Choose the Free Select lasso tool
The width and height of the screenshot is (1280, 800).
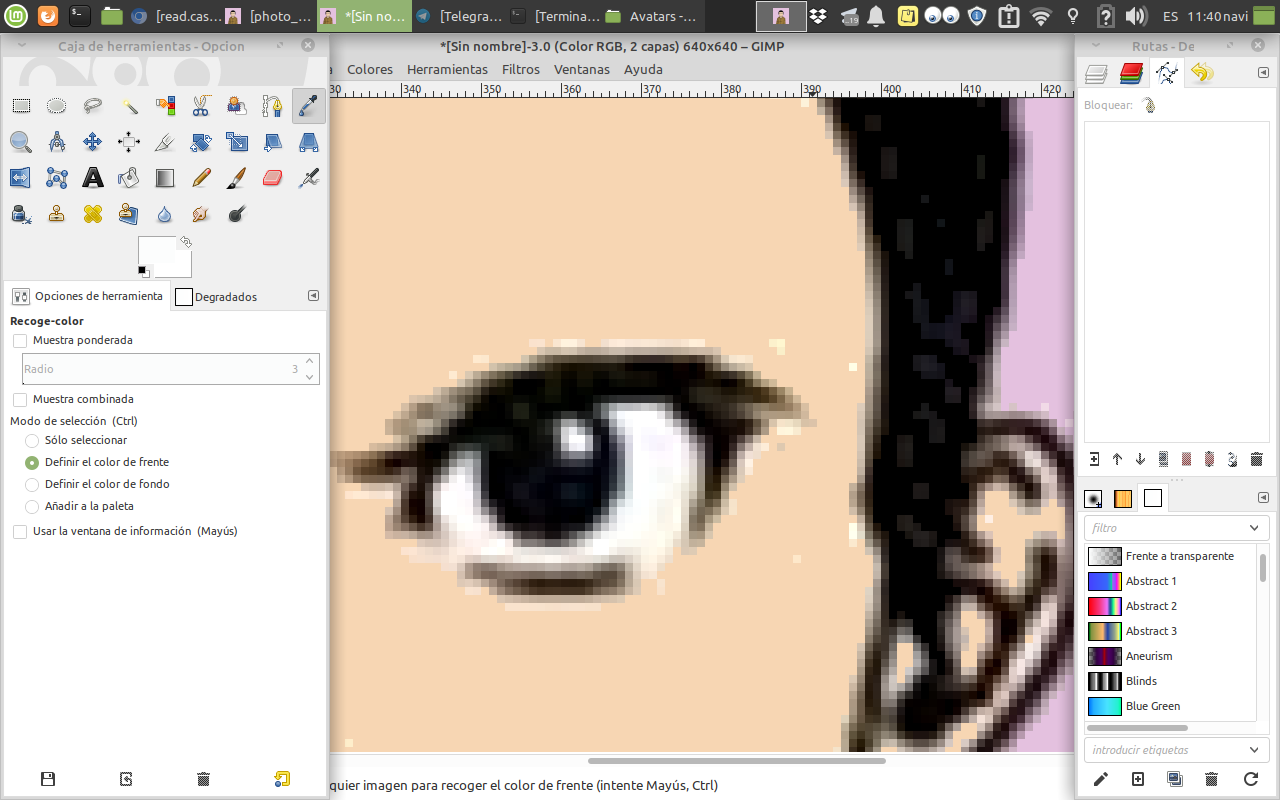pyautogui.click(x=93, y=106)
